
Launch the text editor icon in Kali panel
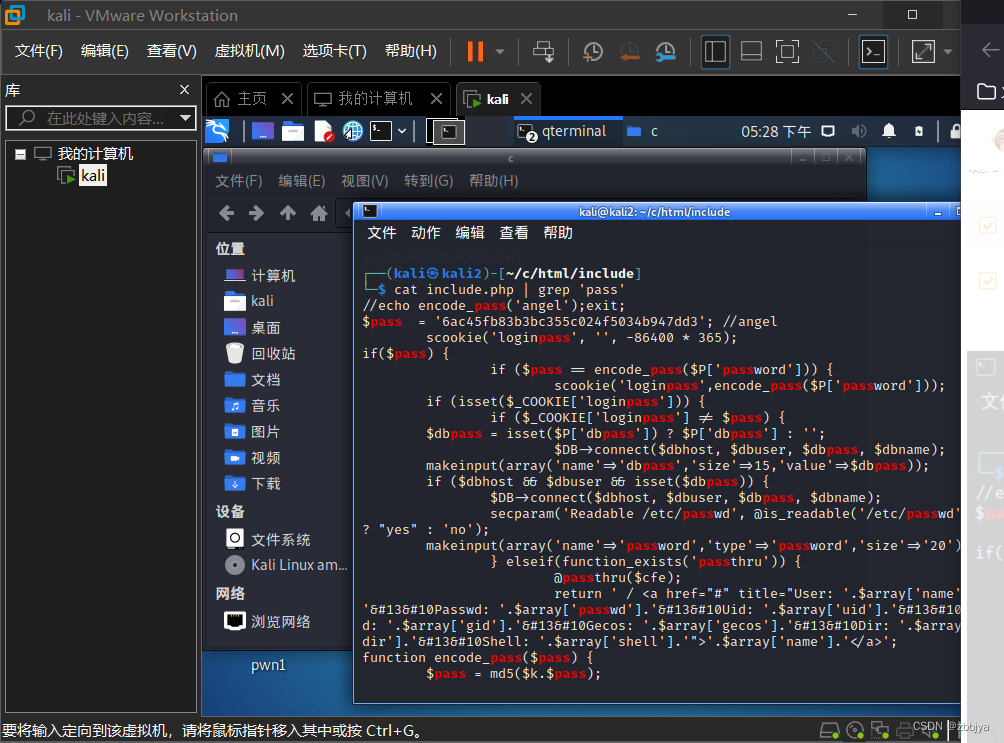323,131
